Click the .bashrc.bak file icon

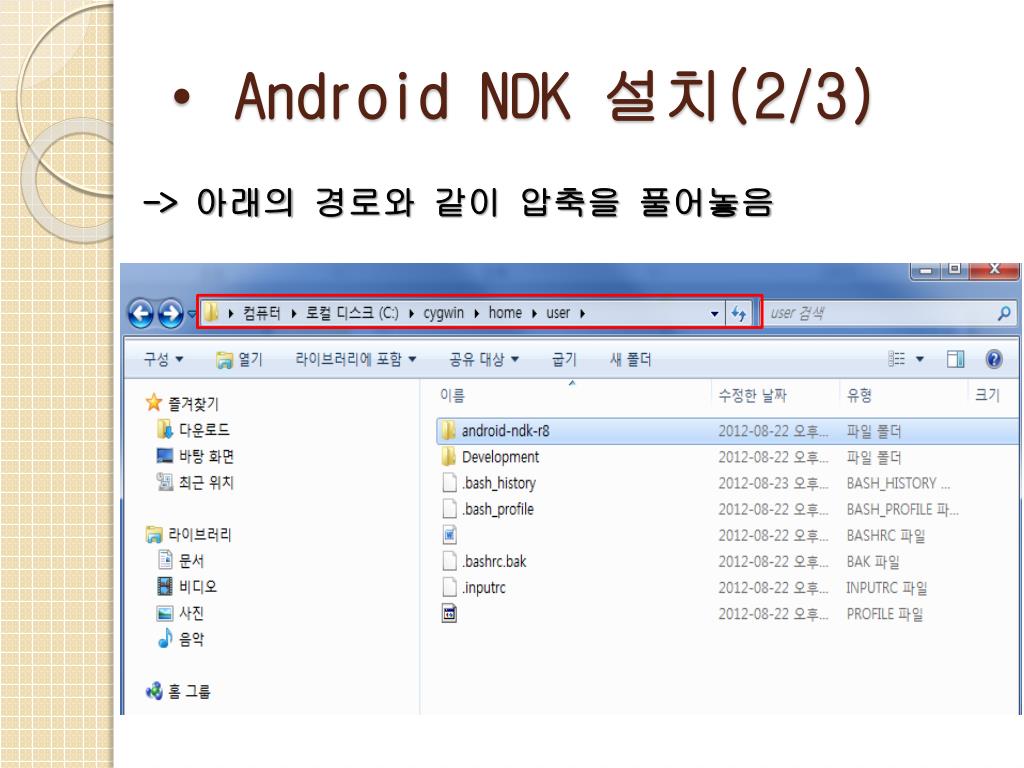click(449, 561)
